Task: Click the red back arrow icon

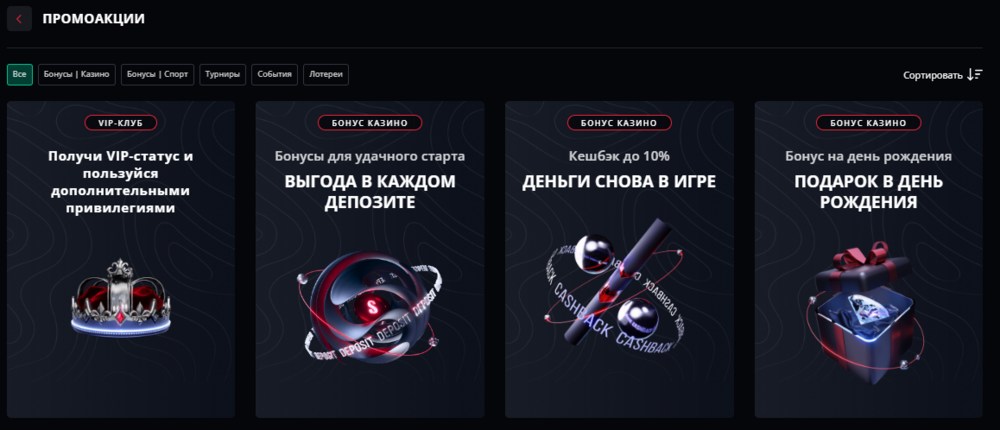Action: click(x=19, y=19)
